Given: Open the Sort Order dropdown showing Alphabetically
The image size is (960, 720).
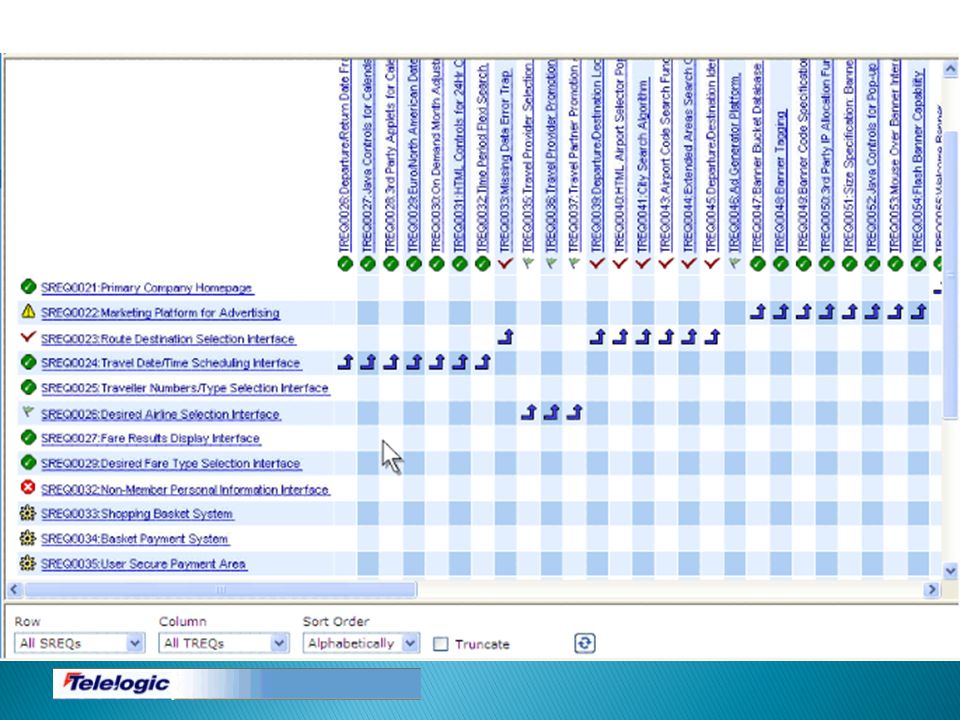Looking at the screenshot, I should coord(361,643).
